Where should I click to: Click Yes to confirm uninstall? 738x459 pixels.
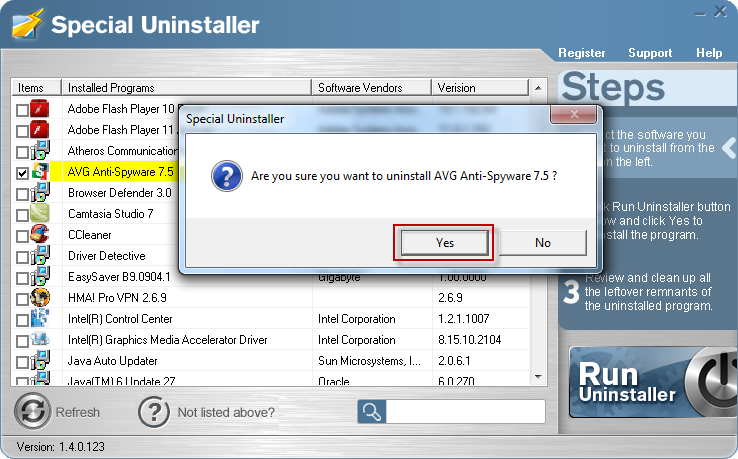pos(444,243)
